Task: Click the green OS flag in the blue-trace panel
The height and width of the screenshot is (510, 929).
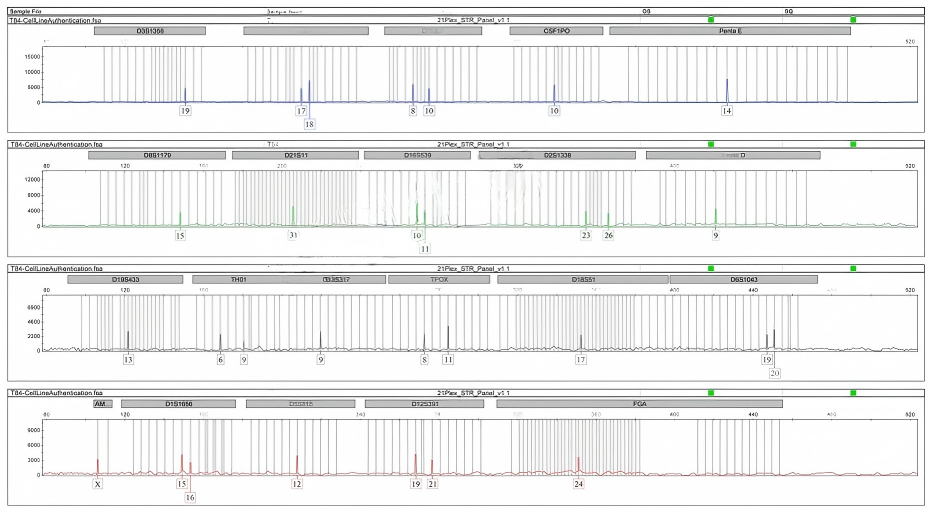Action: tap(711, 19)
